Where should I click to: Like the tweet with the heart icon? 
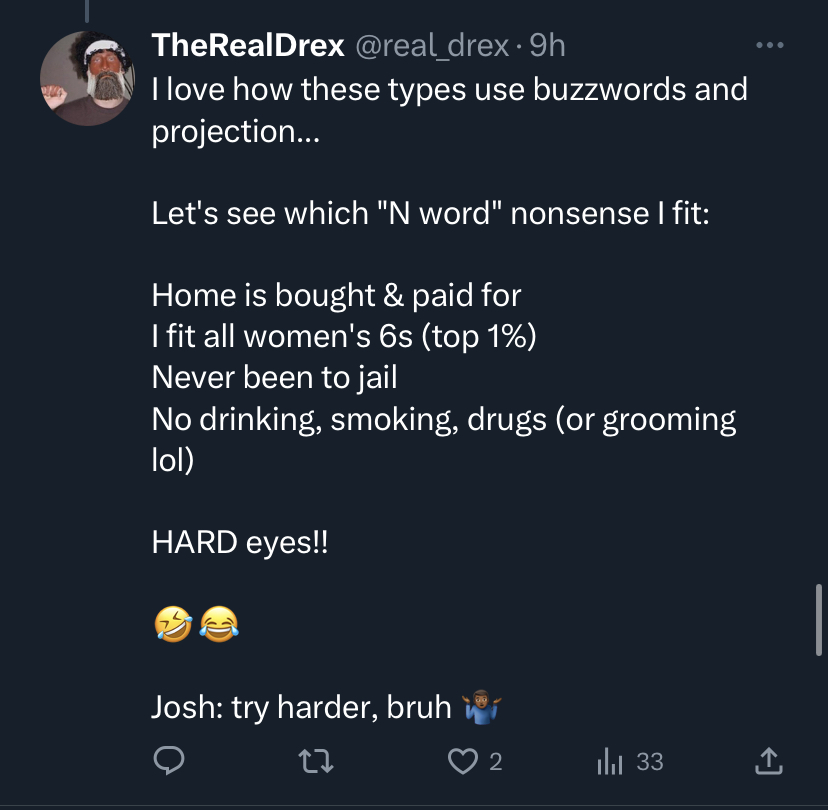463,761
